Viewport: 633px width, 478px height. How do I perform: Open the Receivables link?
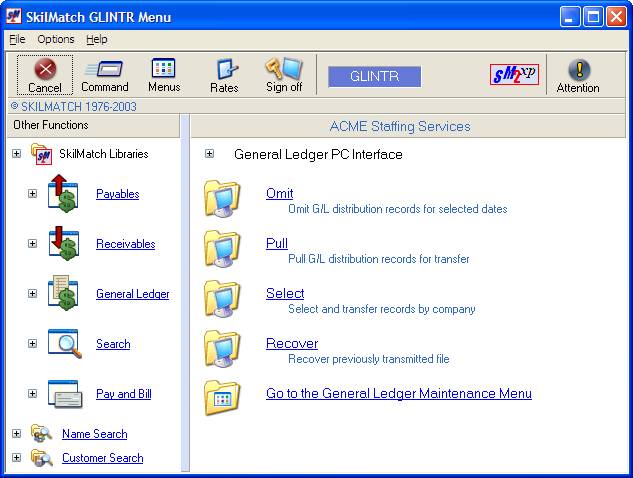(x=126, y=244)
